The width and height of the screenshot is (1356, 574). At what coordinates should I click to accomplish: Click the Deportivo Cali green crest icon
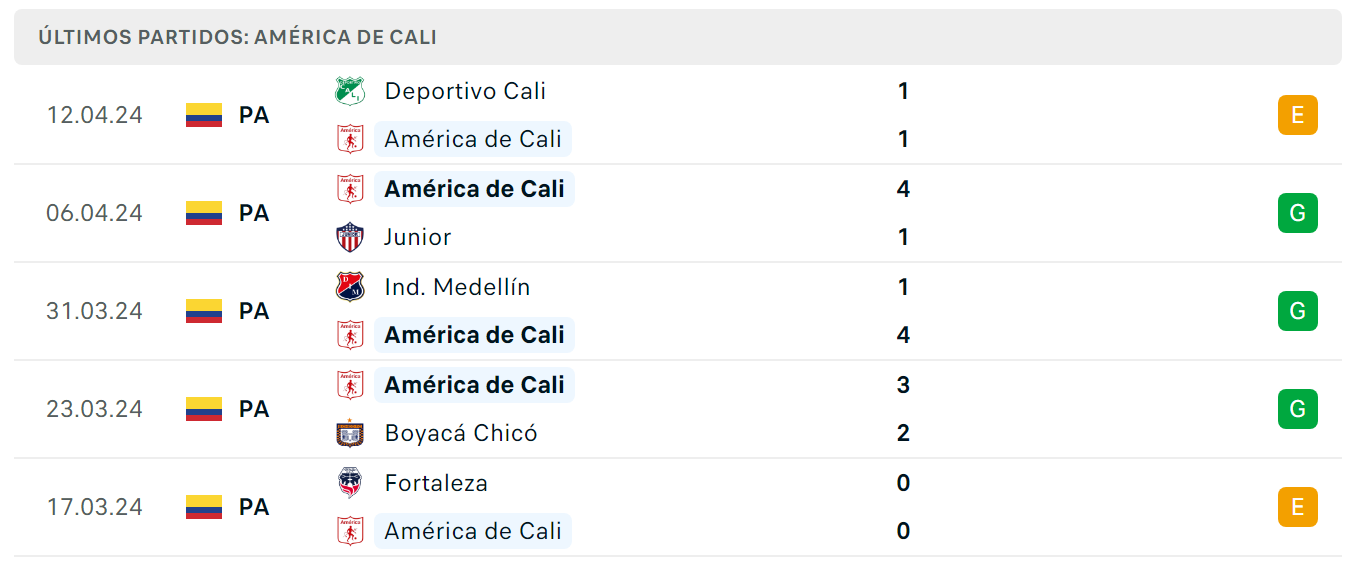tap(350, 91)
